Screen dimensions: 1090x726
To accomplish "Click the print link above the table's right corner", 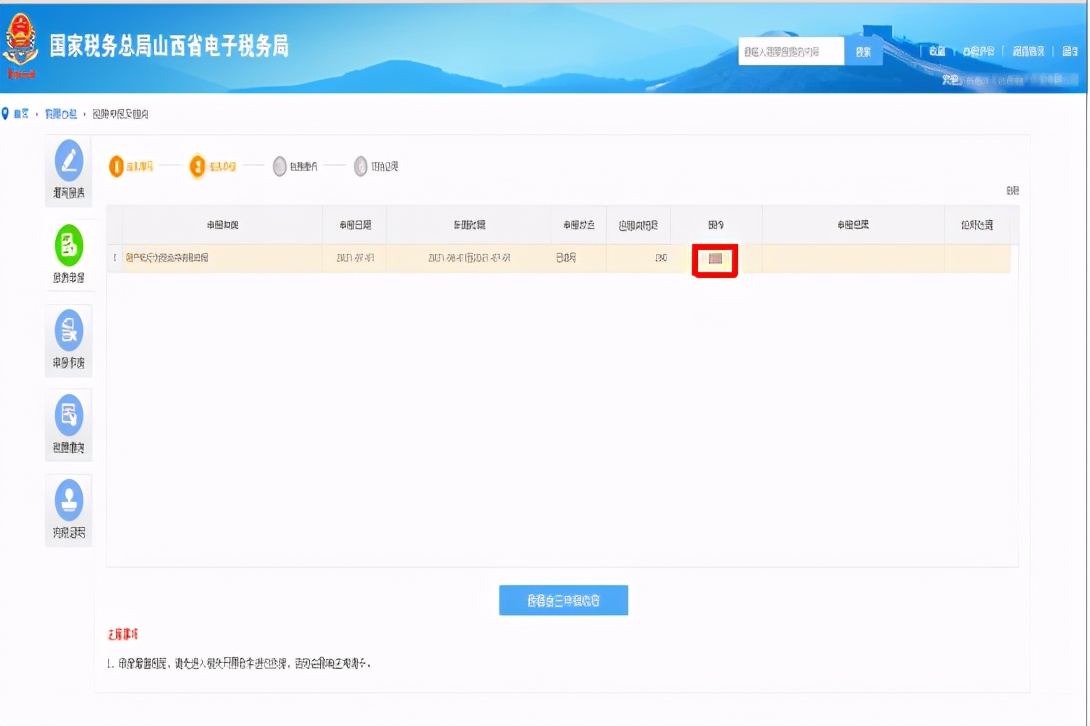I will tap(1012, 192).
